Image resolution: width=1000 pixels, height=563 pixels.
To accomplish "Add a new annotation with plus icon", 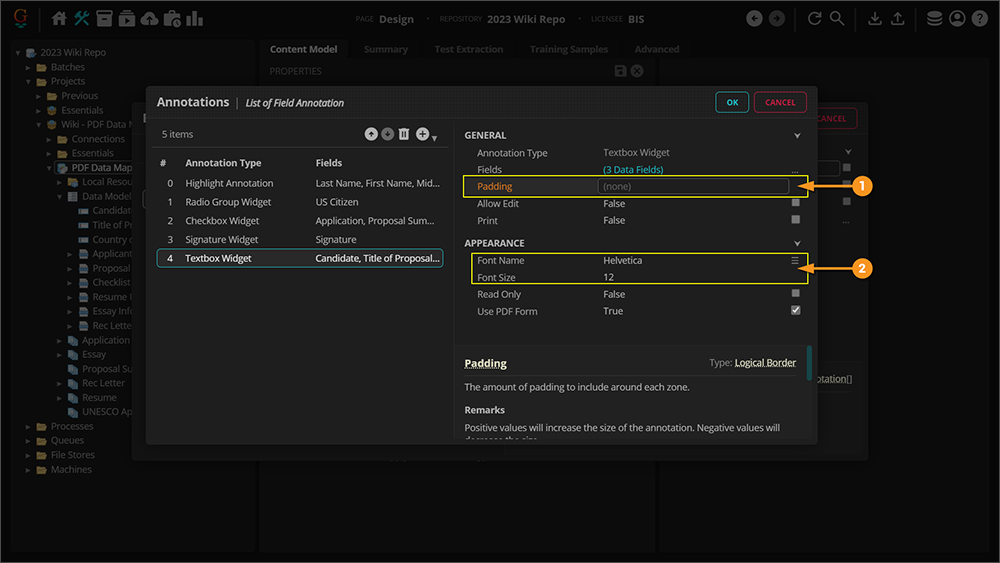I will coord(422,134).
